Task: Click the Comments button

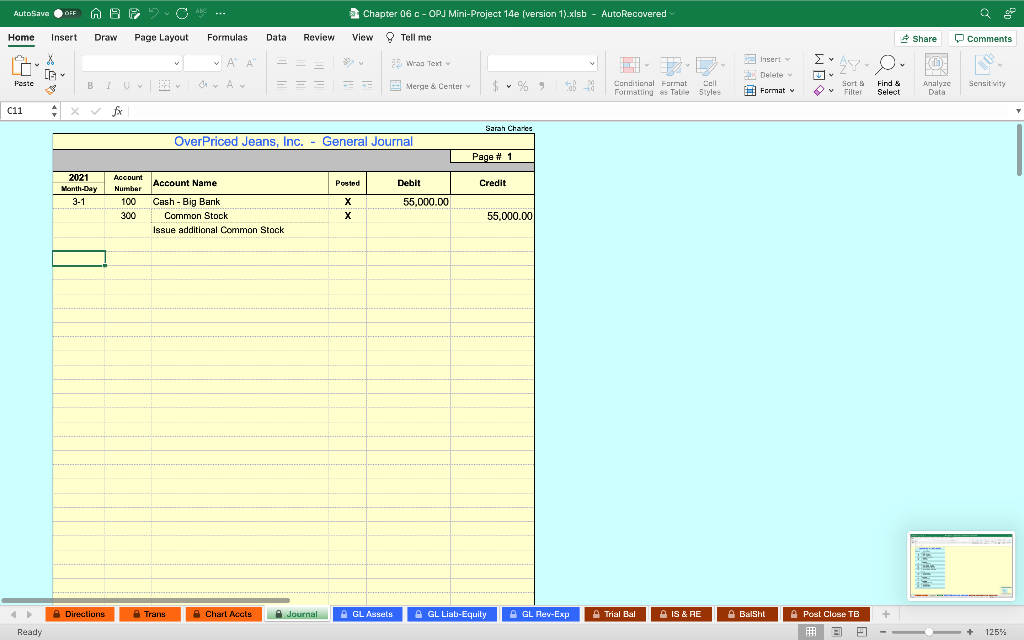Action: 982,37
